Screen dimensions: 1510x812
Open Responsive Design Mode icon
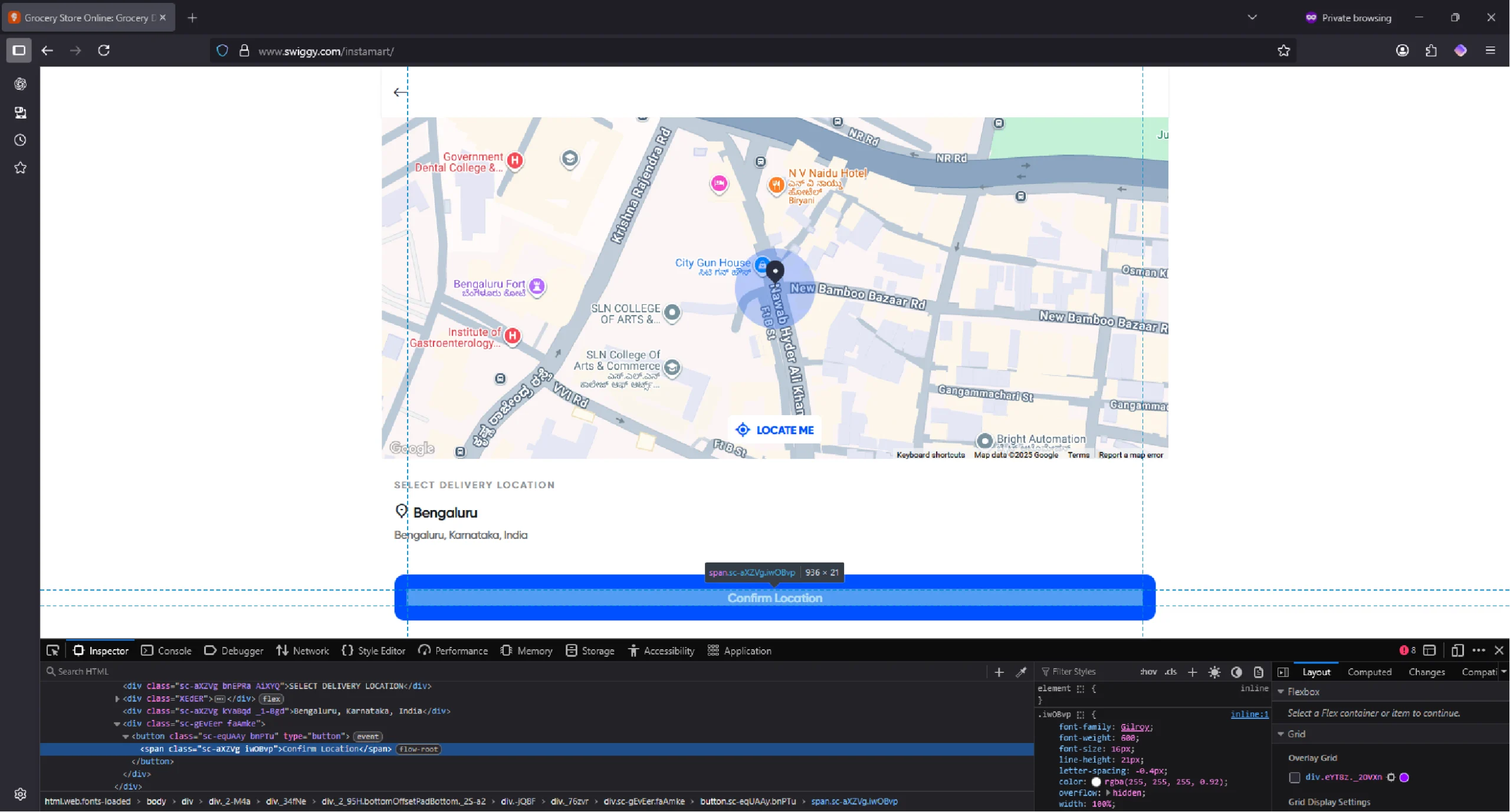(1458, 651)
